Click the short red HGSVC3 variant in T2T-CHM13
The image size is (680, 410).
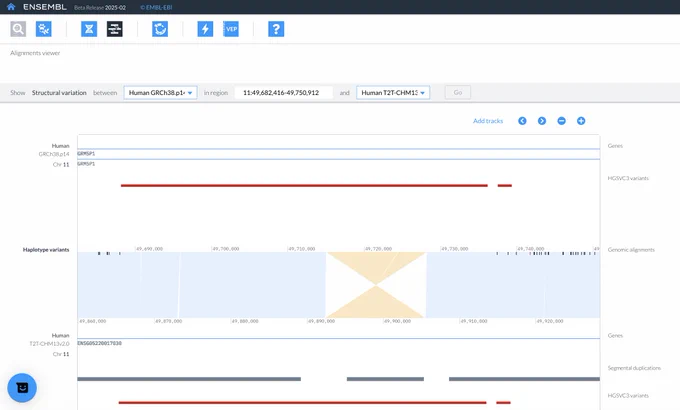click(x=503, y=403)
